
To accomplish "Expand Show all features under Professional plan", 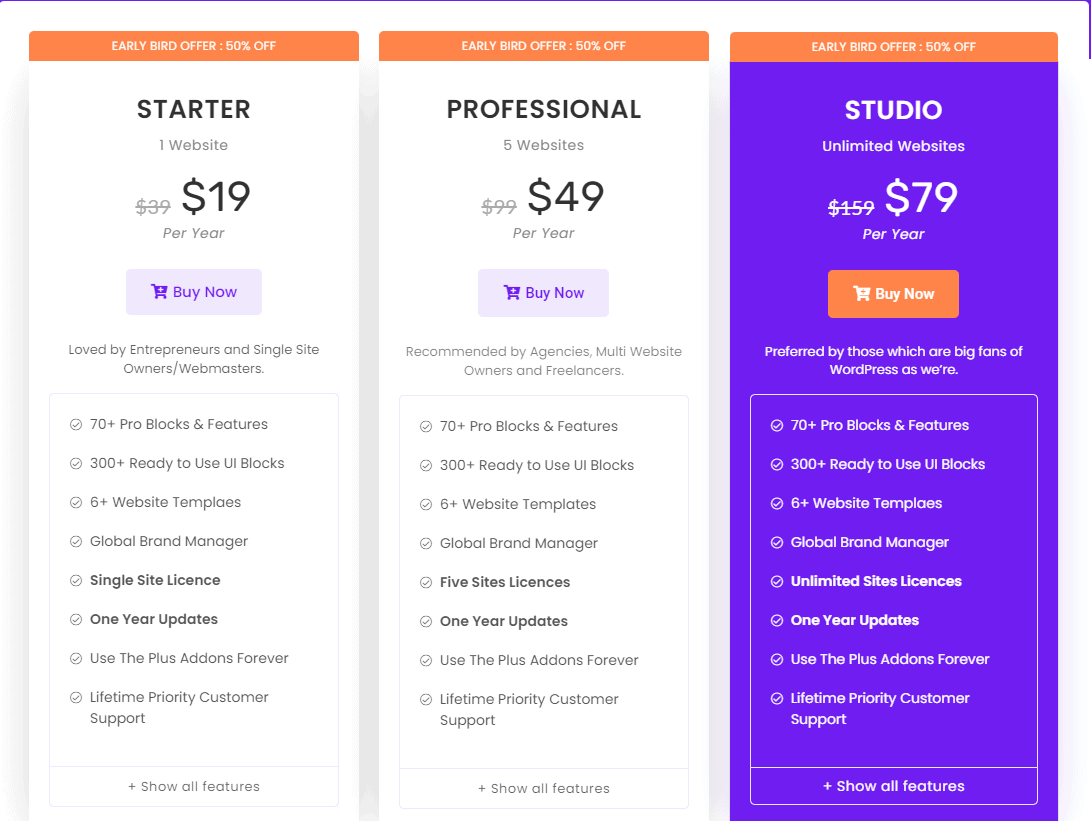I will pyautogui.click(x=543, y=789).
